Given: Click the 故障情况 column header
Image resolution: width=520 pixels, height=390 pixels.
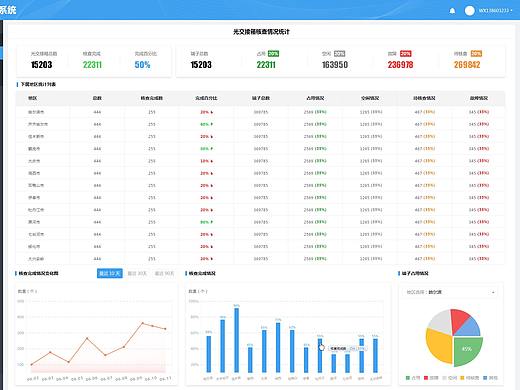Looking at the screenshot, I should tap(479, 98).
